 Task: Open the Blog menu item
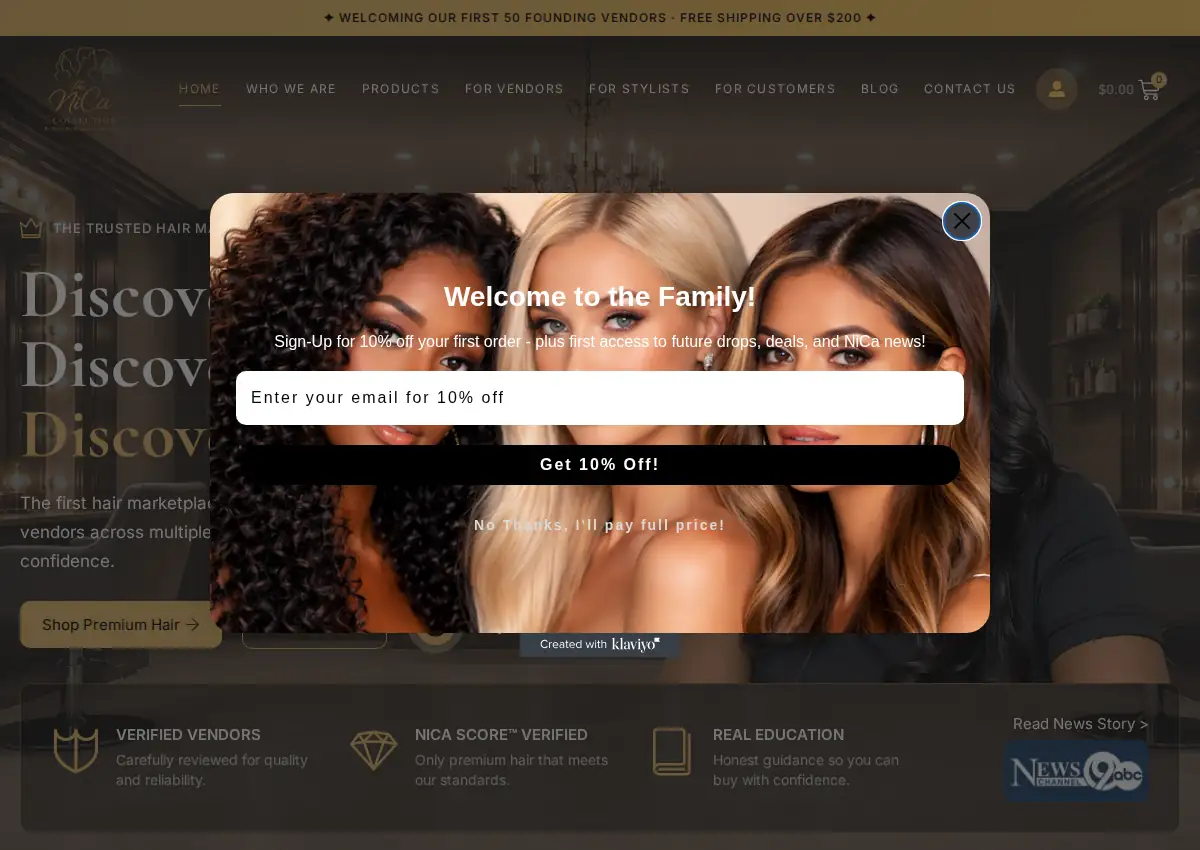coord(880,89)
